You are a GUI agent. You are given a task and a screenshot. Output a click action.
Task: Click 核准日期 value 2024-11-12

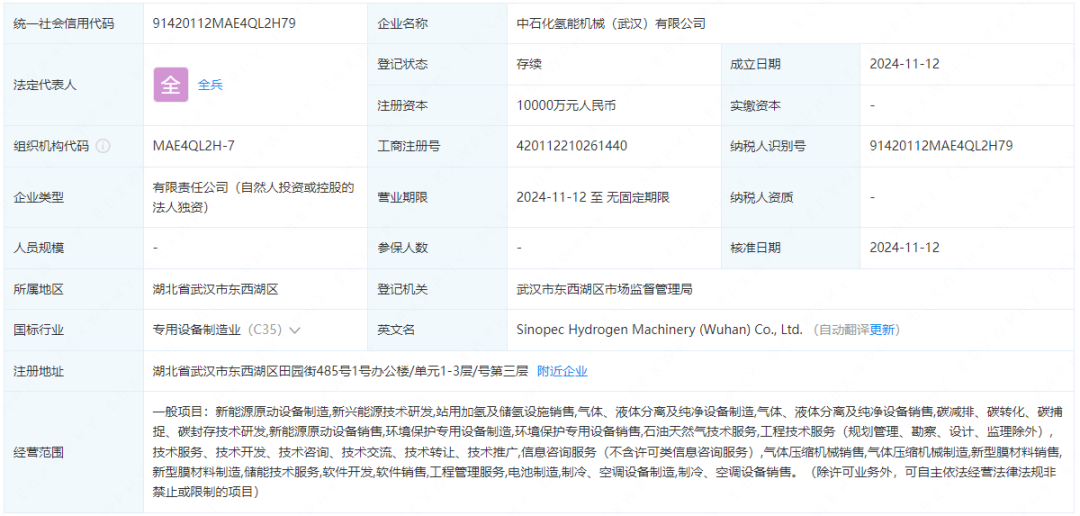pyautogui.click(x=904, y=247)
